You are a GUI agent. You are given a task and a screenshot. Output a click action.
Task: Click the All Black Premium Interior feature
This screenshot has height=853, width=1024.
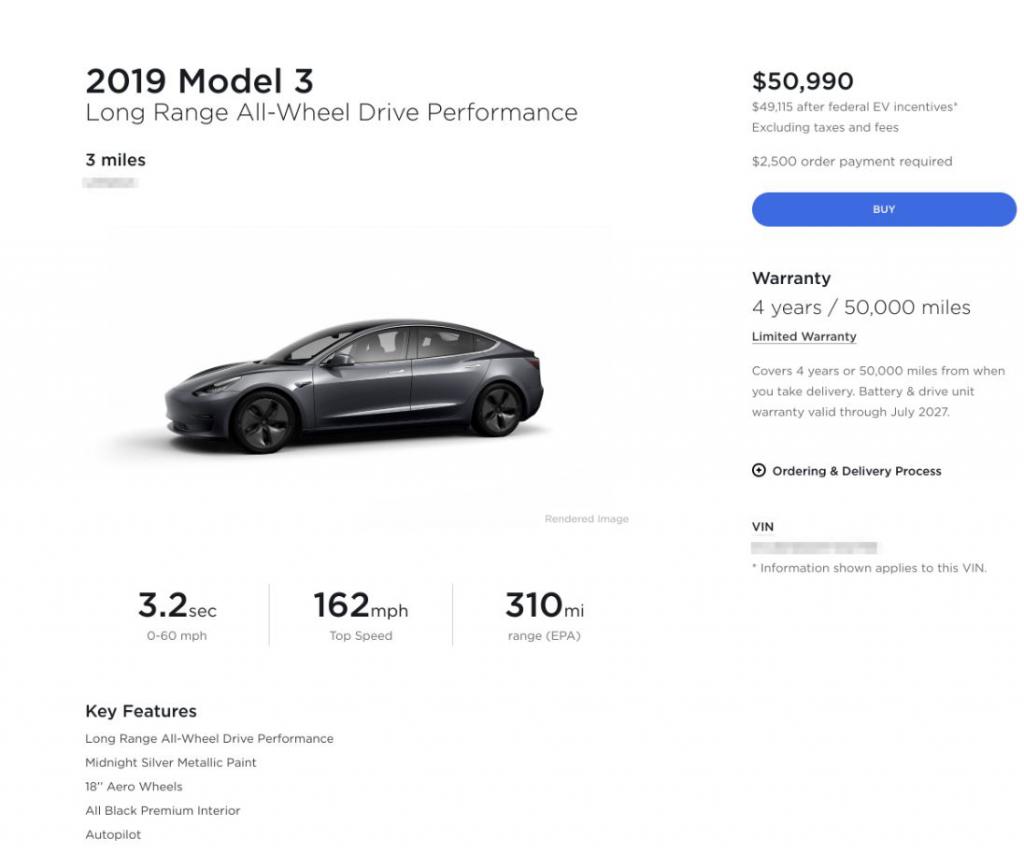click(163, 811)
